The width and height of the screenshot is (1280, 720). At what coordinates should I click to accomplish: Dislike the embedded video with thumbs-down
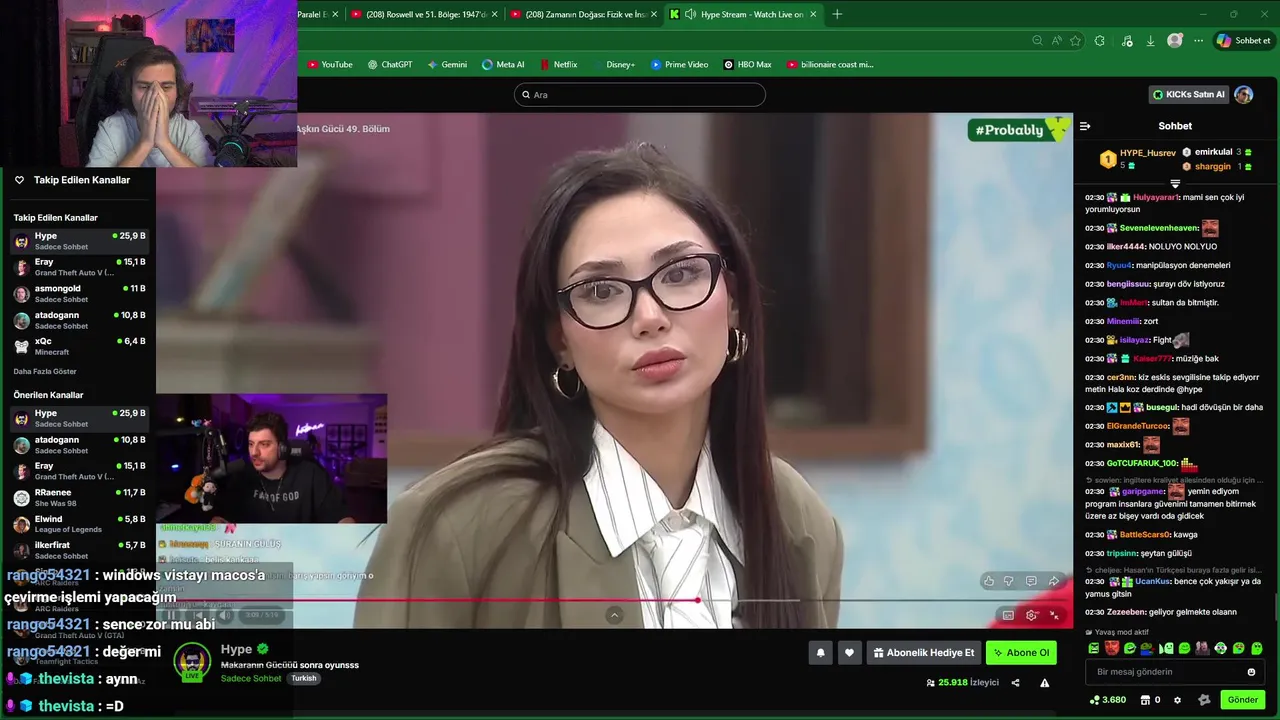point(1009,581)
